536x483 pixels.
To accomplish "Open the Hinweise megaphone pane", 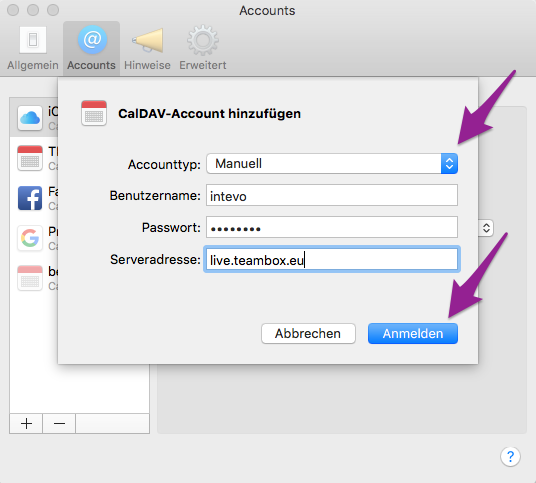I will pos(147,48).
